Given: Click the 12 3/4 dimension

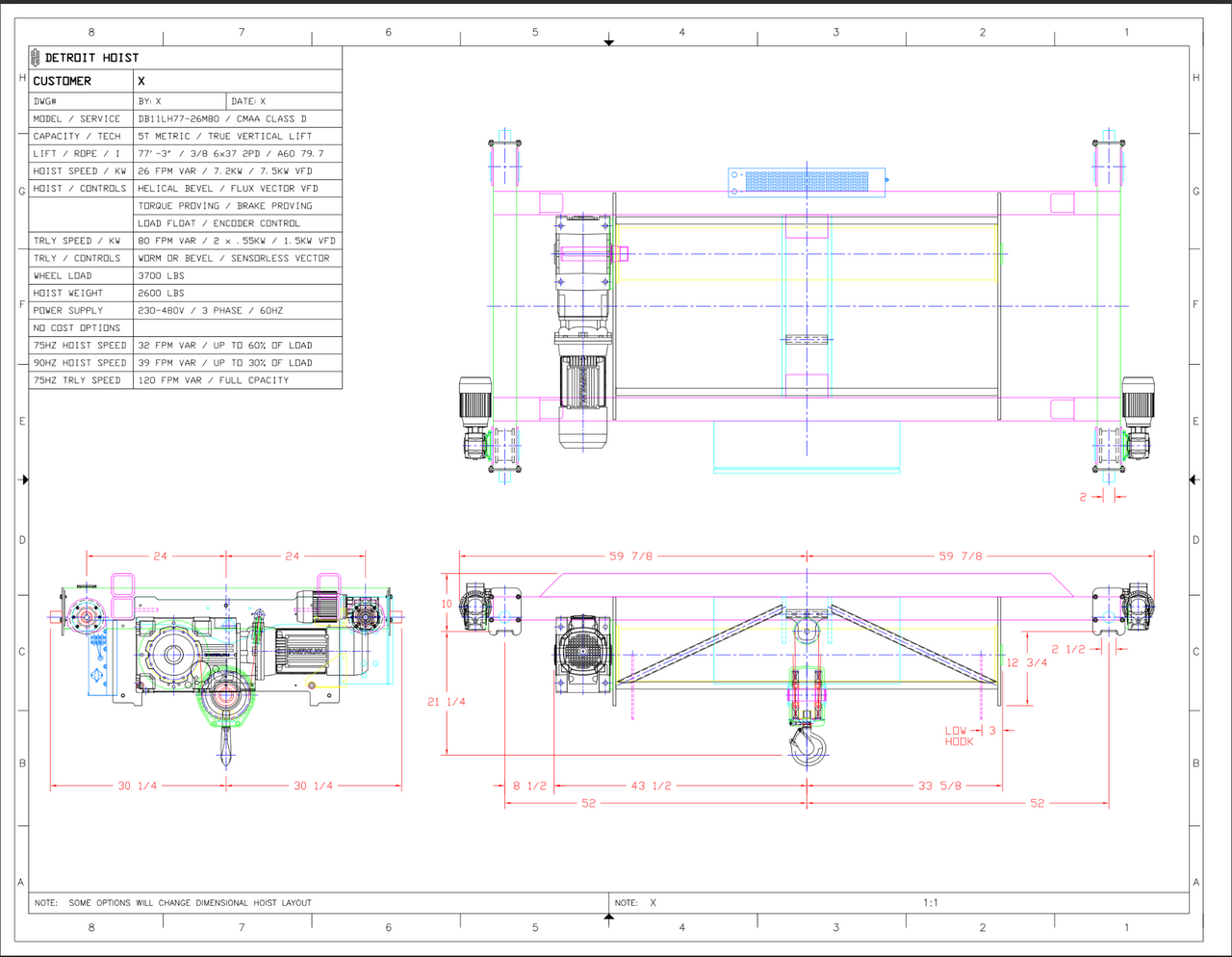Looking at the screenshot, I should pyautogui.click(x=1027, y=662).
